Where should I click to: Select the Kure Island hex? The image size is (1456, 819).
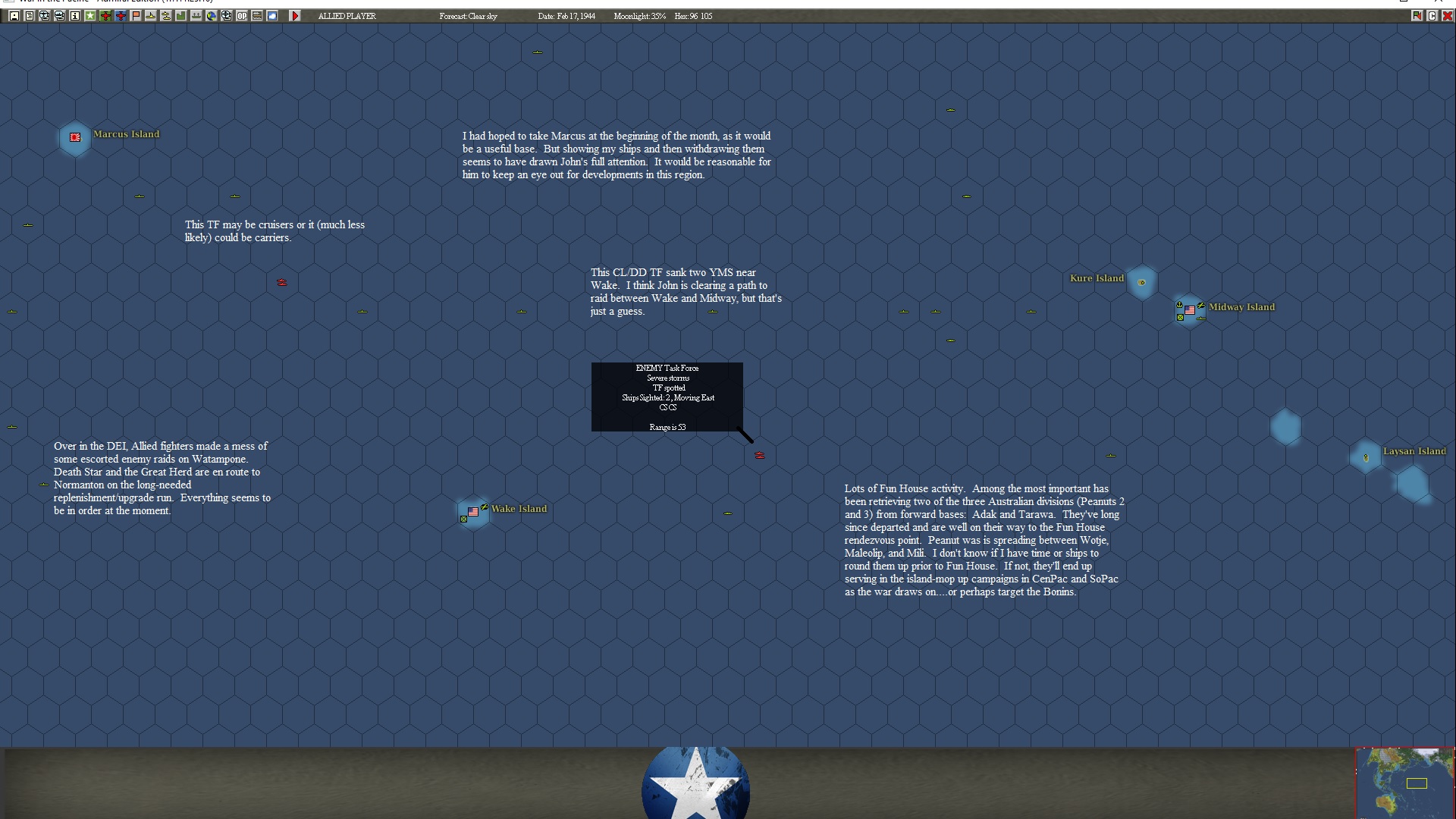(x=1142, y=283)
